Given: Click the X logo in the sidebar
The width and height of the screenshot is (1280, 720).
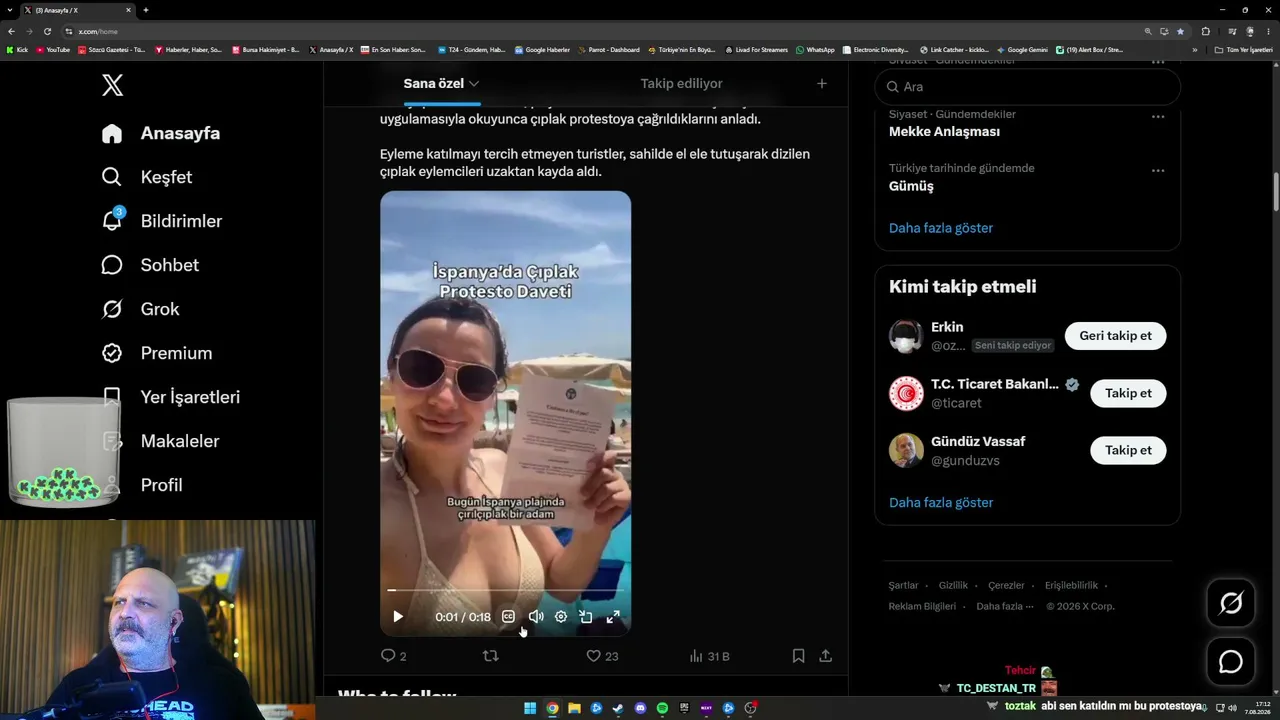Looking at the screenshot, I should [x=113, y=85].
